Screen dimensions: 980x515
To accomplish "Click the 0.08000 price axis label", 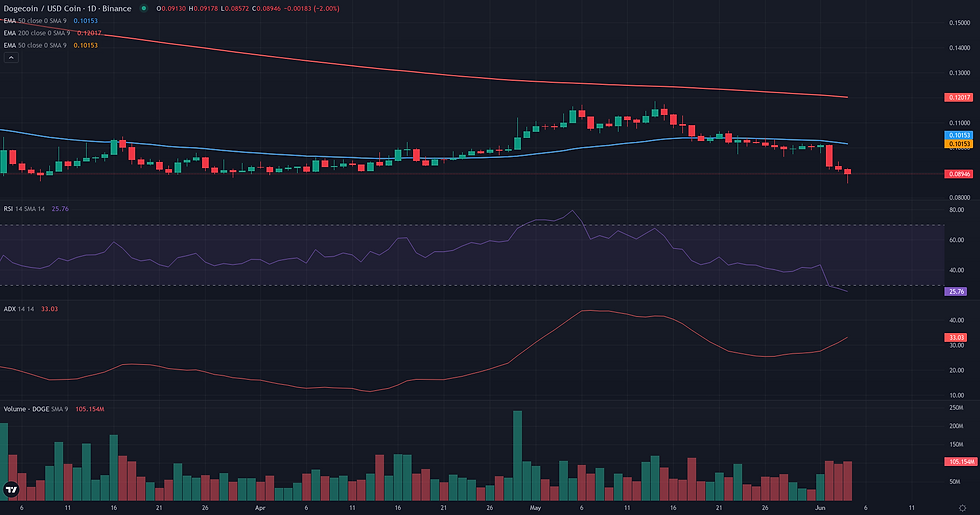I will [x=959, y=198].
